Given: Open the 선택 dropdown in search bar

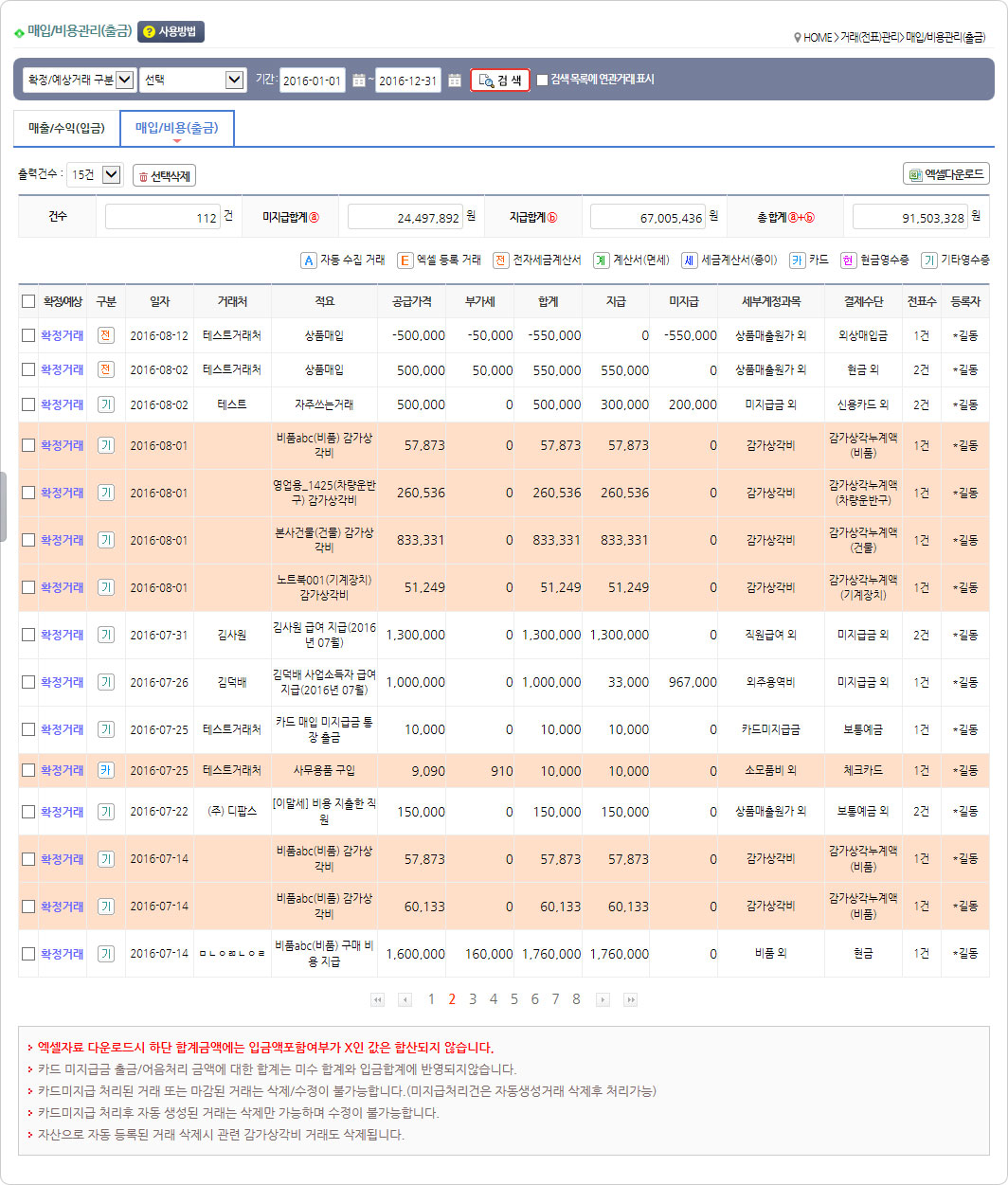Looking at the screenshot, I should click(192, 81).
